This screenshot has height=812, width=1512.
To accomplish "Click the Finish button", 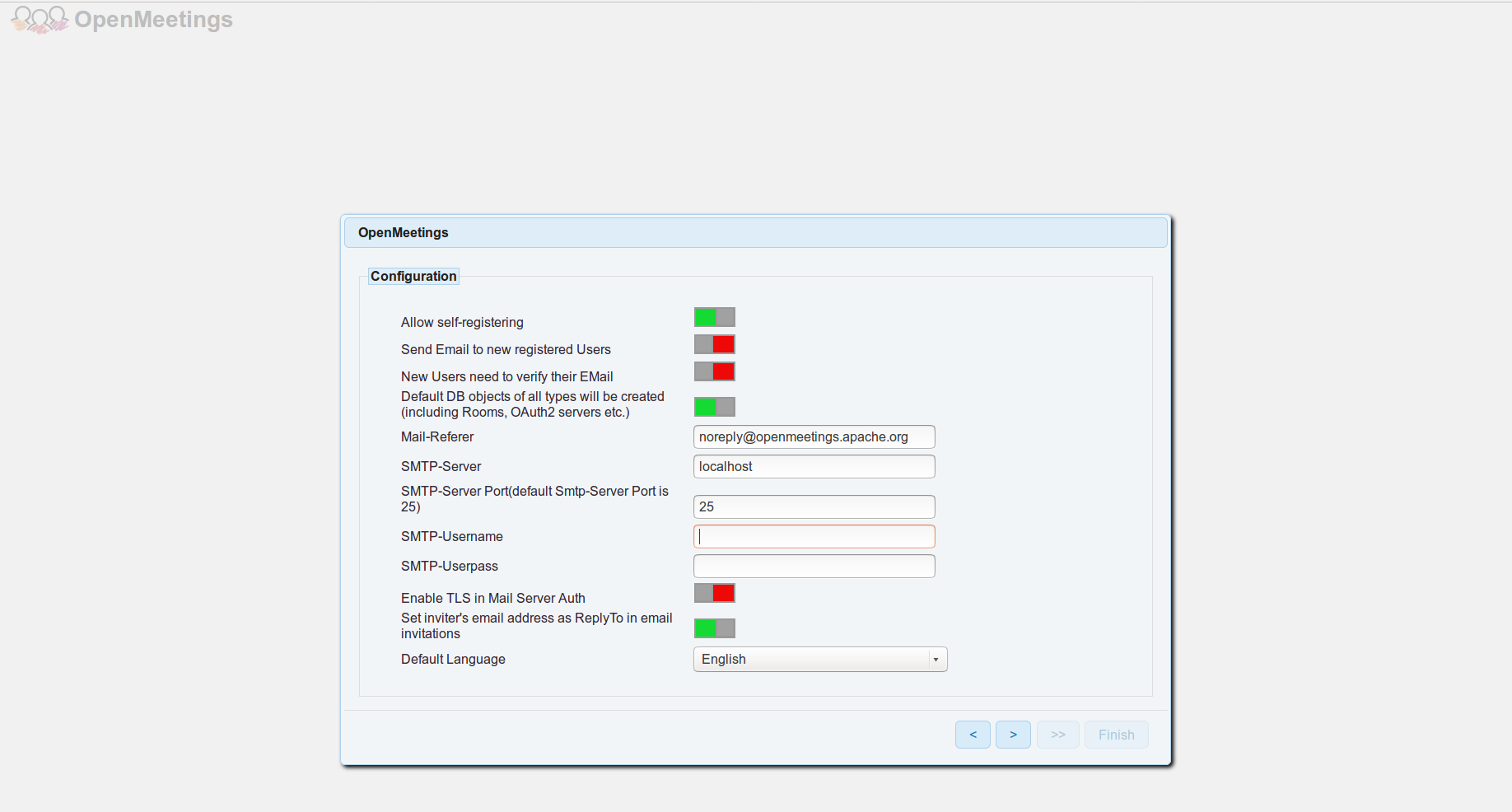I will [x=1117, y=735].
